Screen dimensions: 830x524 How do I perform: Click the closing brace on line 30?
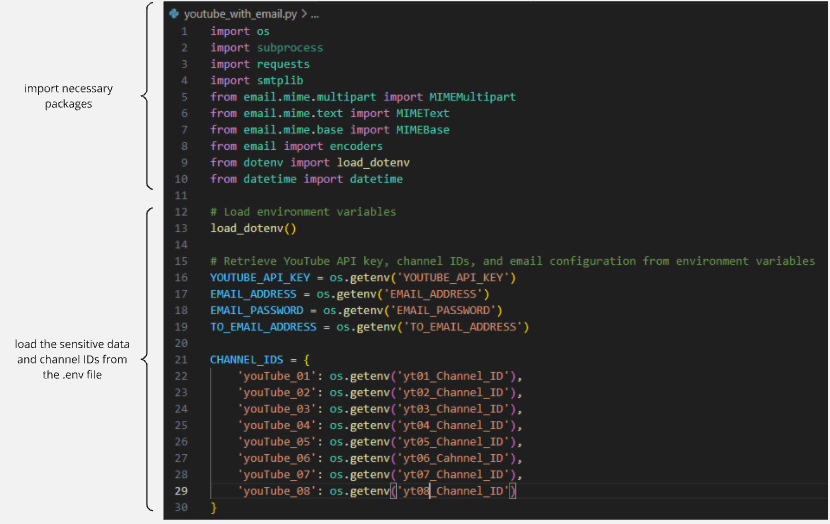[x=213, y=507]
